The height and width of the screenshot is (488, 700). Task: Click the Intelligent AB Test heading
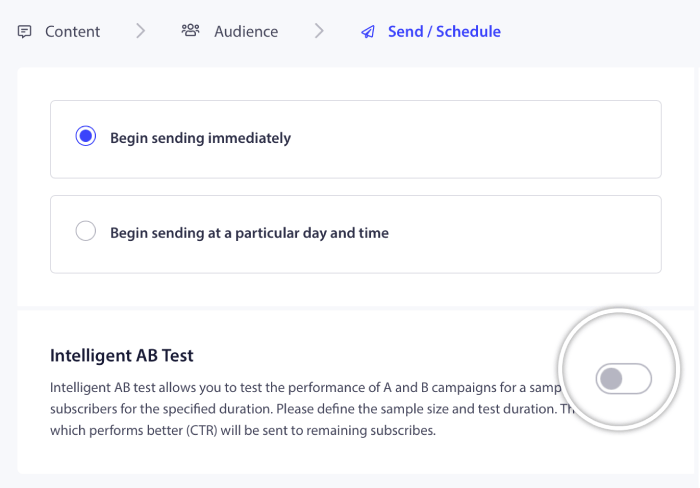point(122,355)
